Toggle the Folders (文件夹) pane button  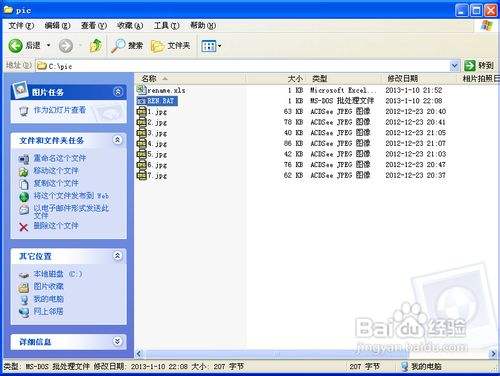pos(170,46)
